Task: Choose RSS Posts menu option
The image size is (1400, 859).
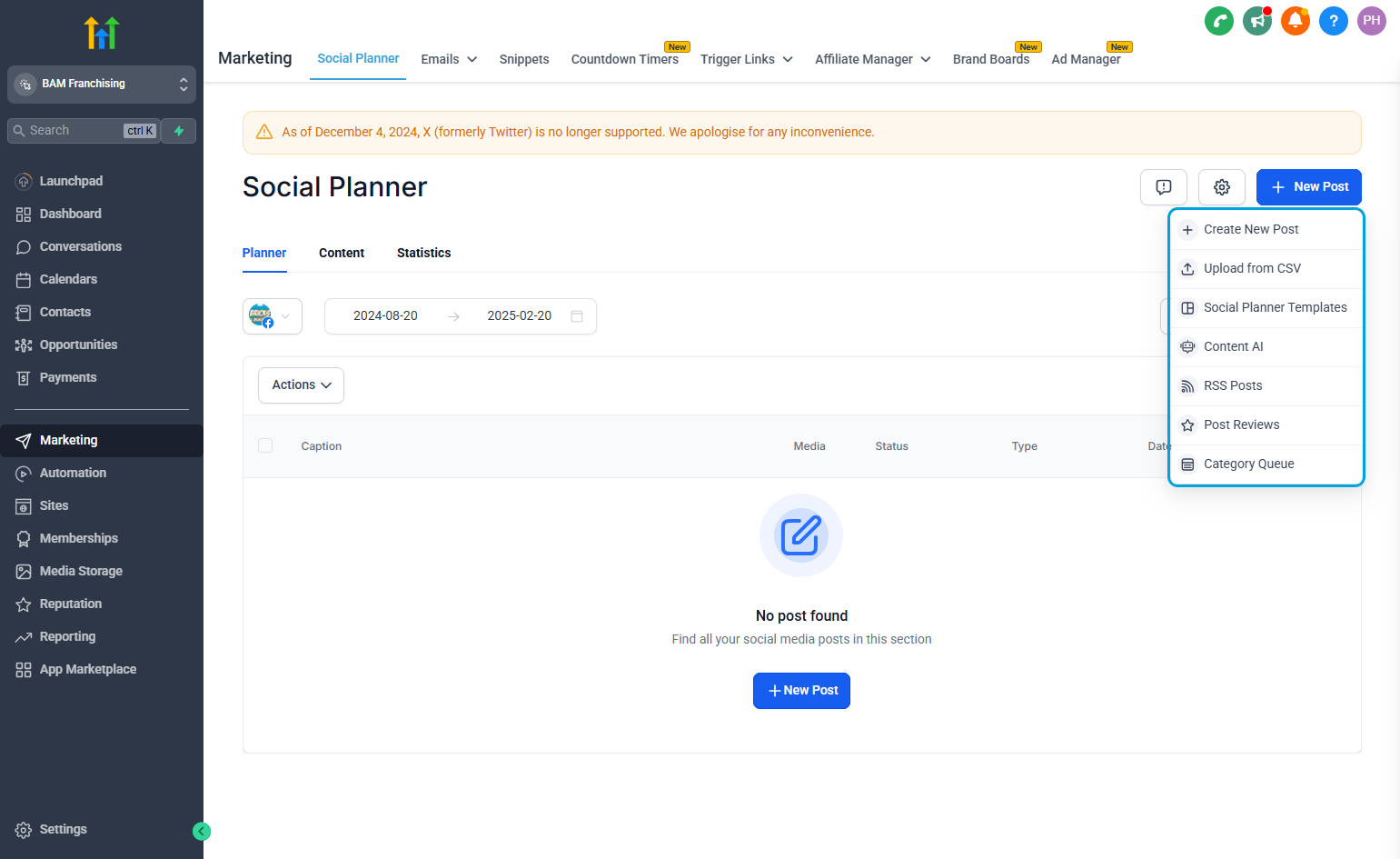Action: (1266, 385)
